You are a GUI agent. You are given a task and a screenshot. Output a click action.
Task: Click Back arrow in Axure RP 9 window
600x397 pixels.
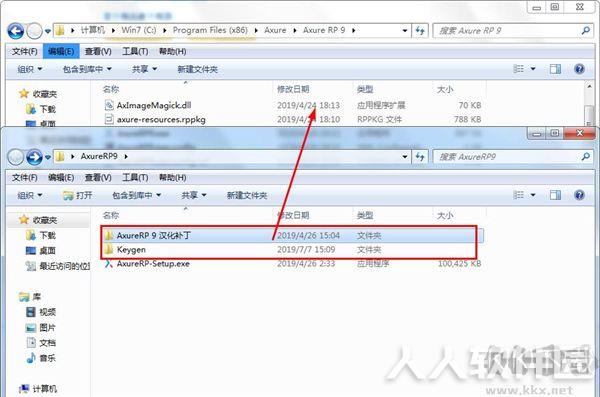[x=16, y=31]
